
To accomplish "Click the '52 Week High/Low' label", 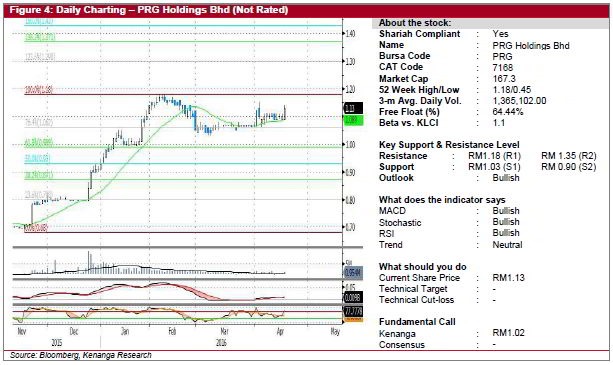I will [419, 90].
